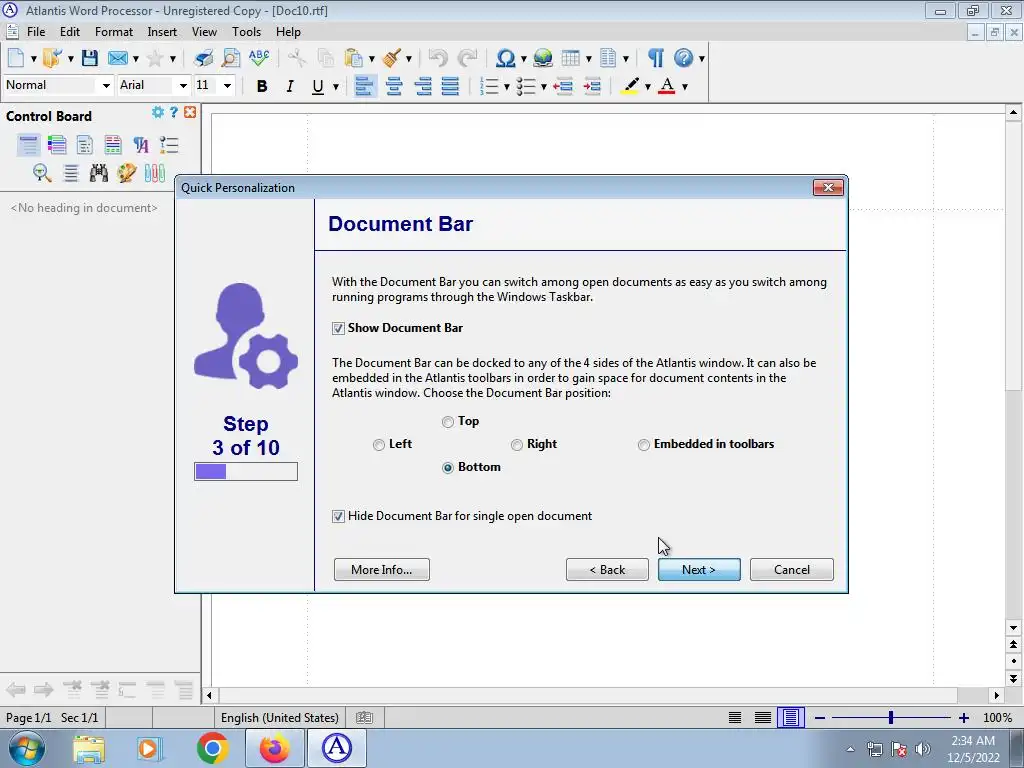Screen dimensions: 1024x768
Task: Open the File menu
Action: click(x=36, y=32)
